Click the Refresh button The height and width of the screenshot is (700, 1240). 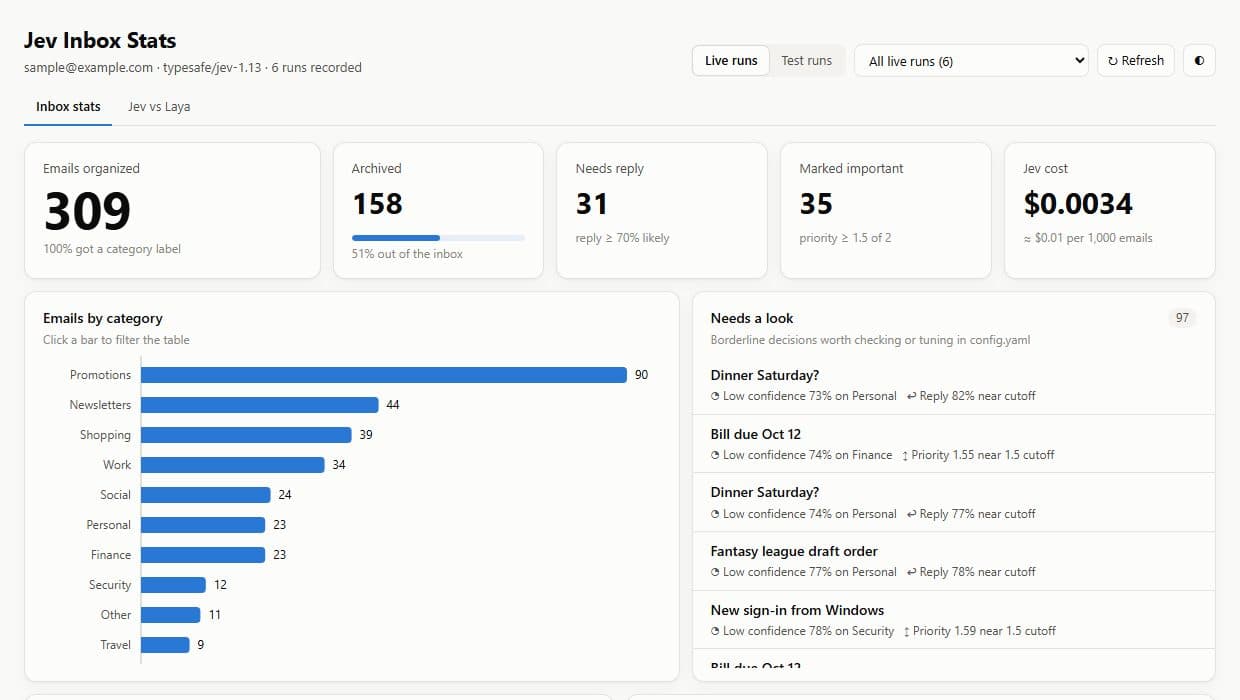(x=1136, y=60)
